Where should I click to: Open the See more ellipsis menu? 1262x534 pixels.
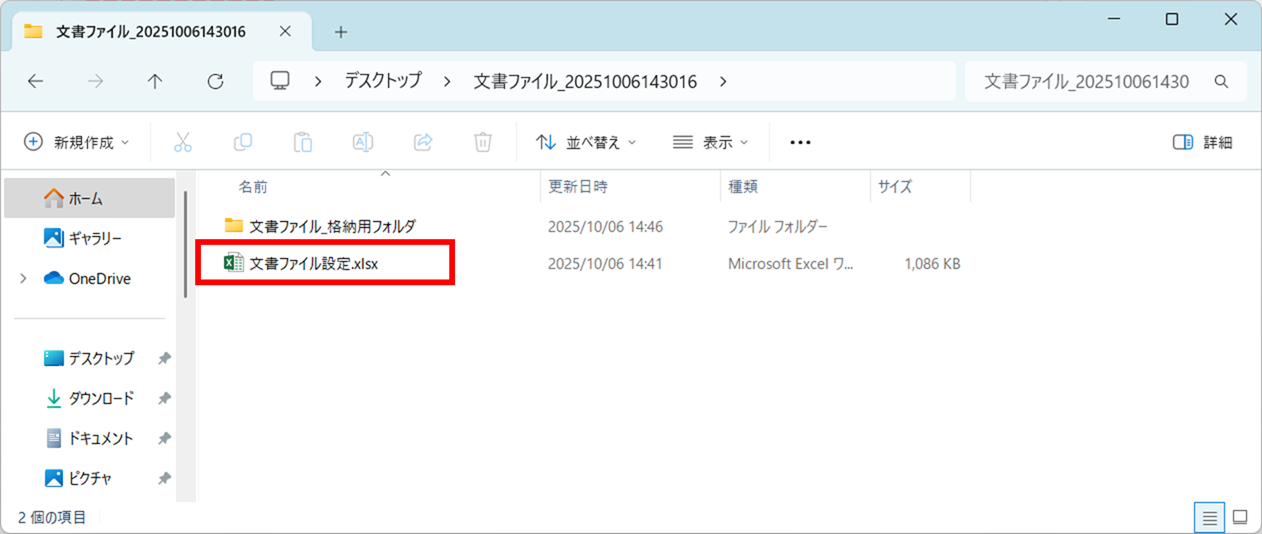(800, 142)
